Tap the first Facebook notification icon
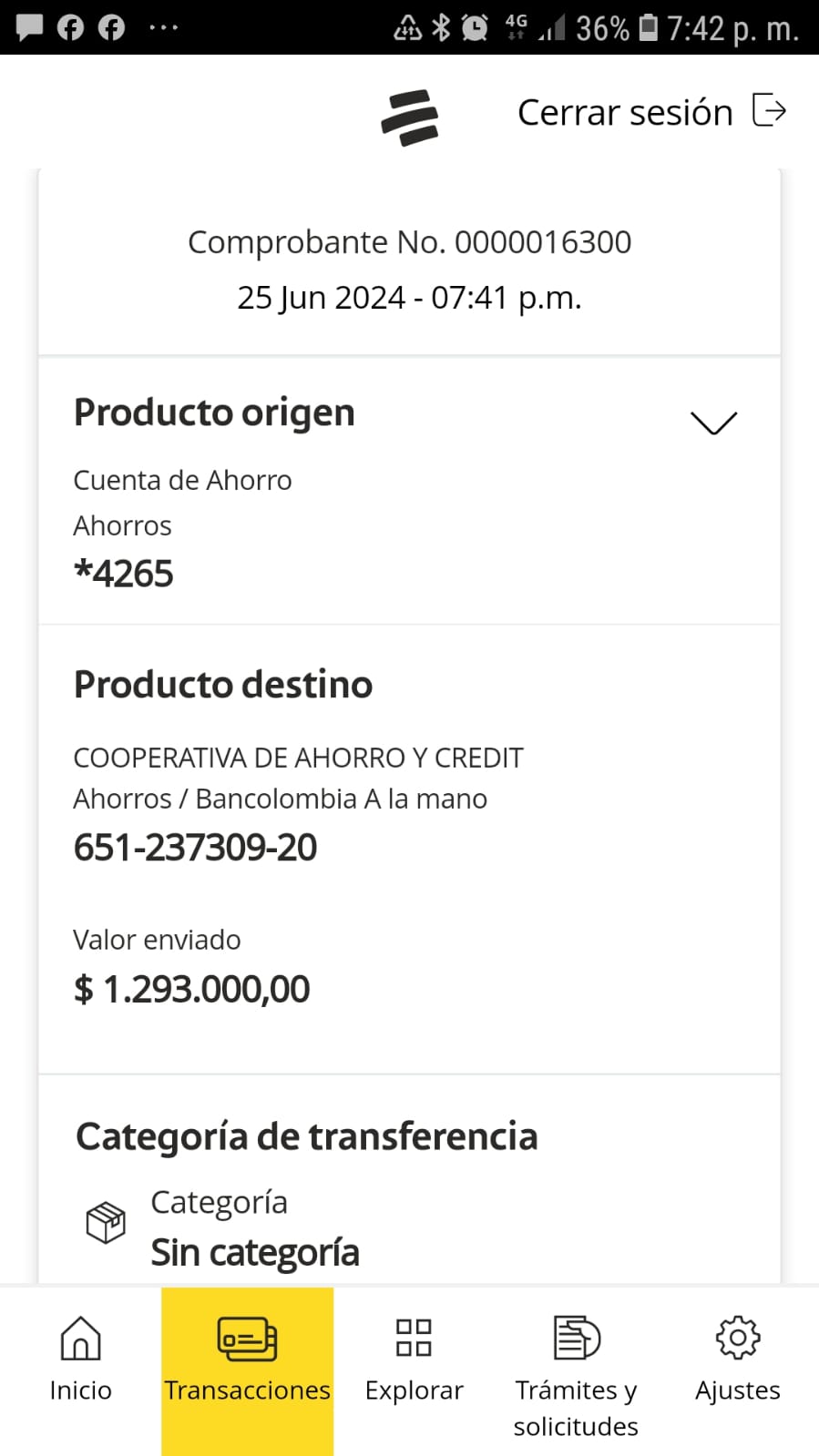819x1456 pixels. (70, 27)
